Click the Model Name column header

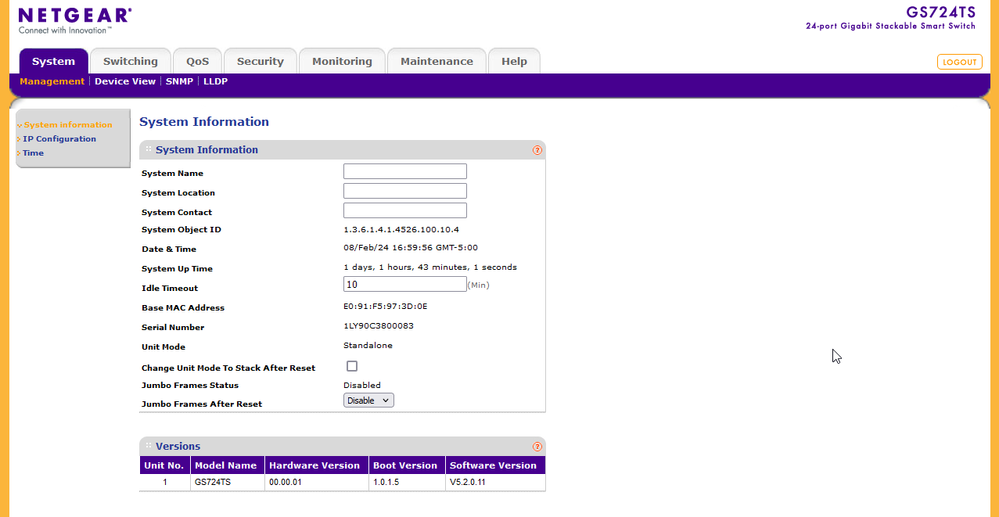coord(226,465)
